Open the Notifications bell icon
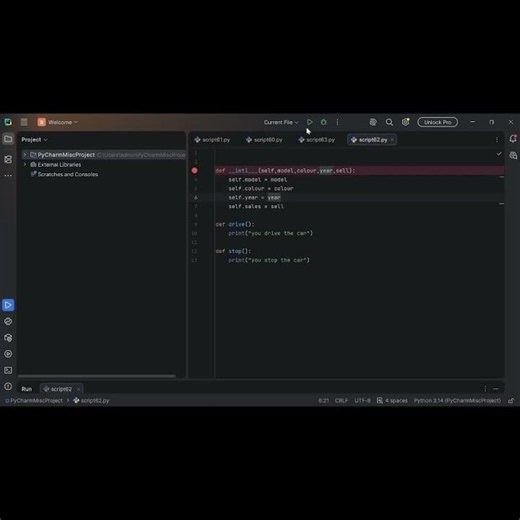 (x=513, y=139)
